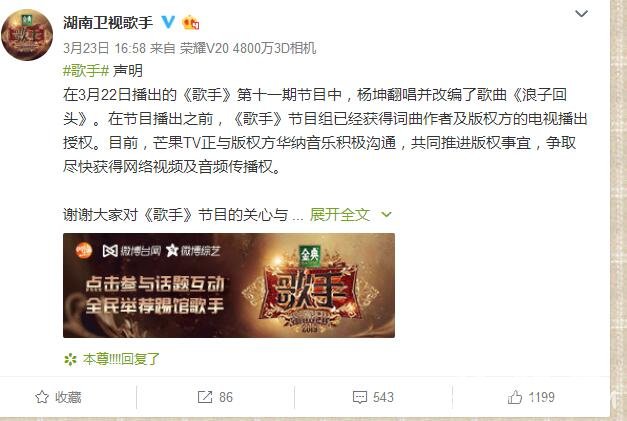This screenshot has width=627, height=421.
Task: Open the 湖南卫视歌手 profile avatar
Action: click(27, 35)
